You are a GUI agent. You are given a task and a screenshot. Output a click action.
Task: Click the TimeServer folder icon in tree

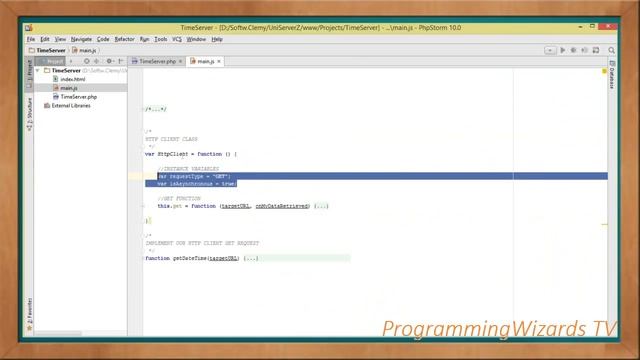click(47, 71)
